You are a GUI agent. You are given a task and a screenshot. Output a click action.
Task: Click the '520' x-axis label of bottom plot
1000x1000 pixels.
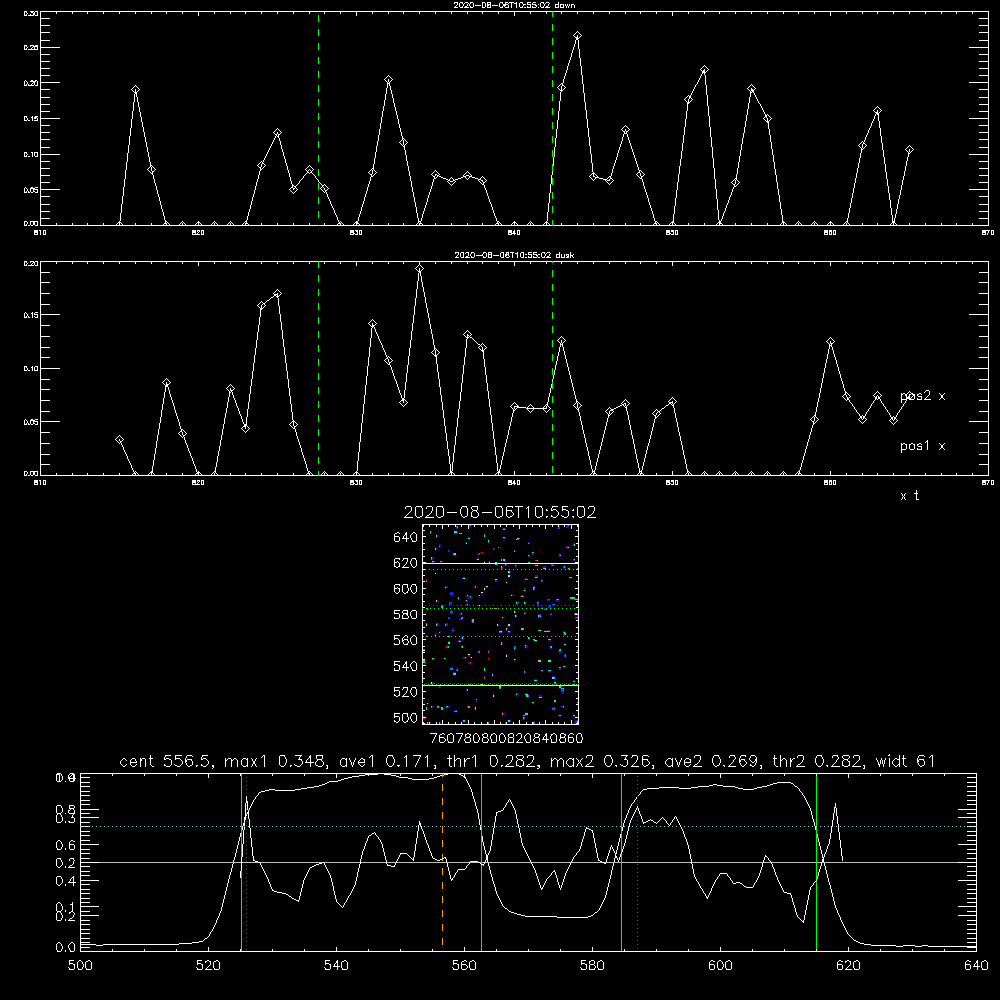[209, 966]
